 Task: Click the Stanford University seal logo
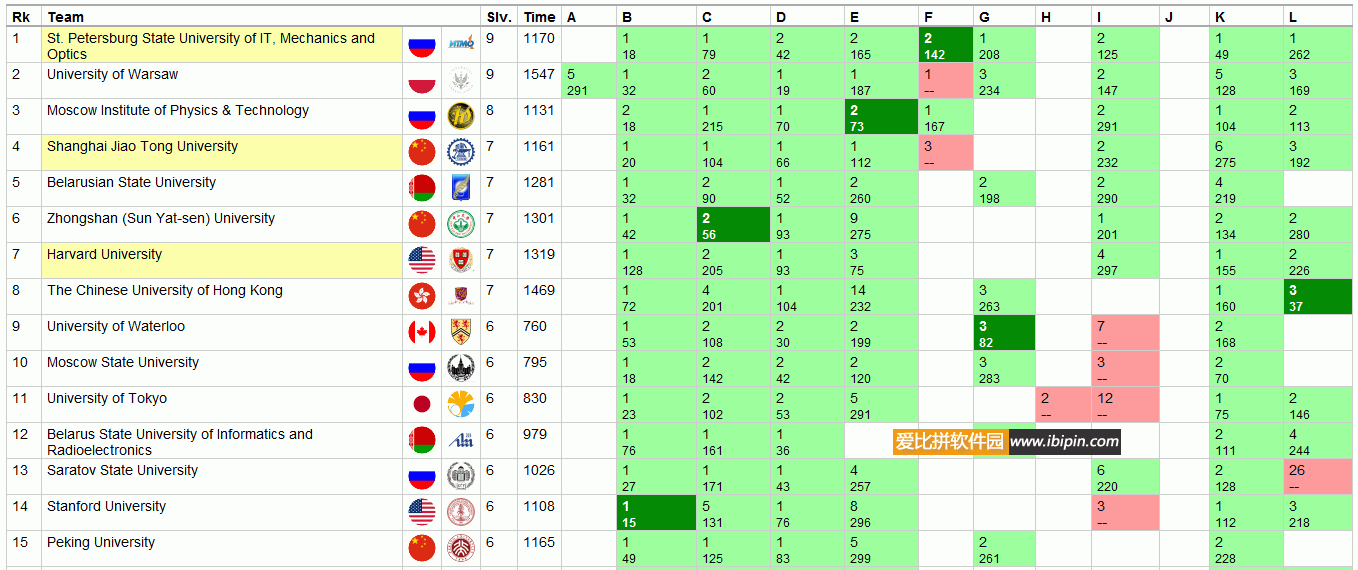coord(461,513)
